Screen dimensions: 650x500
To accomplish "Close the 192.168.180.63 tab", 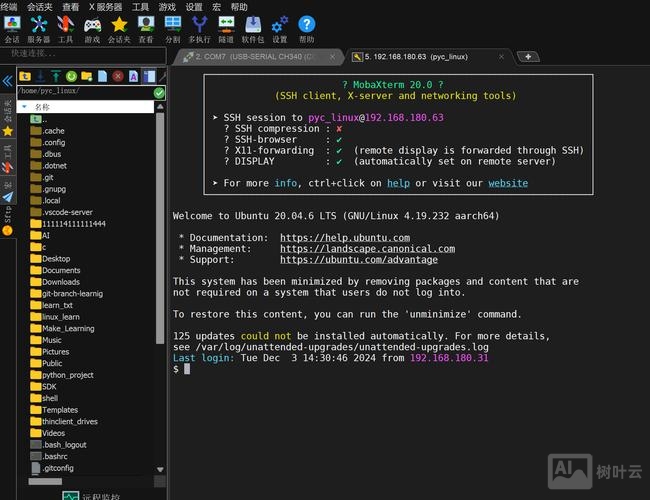I will [x=501, y=57].
